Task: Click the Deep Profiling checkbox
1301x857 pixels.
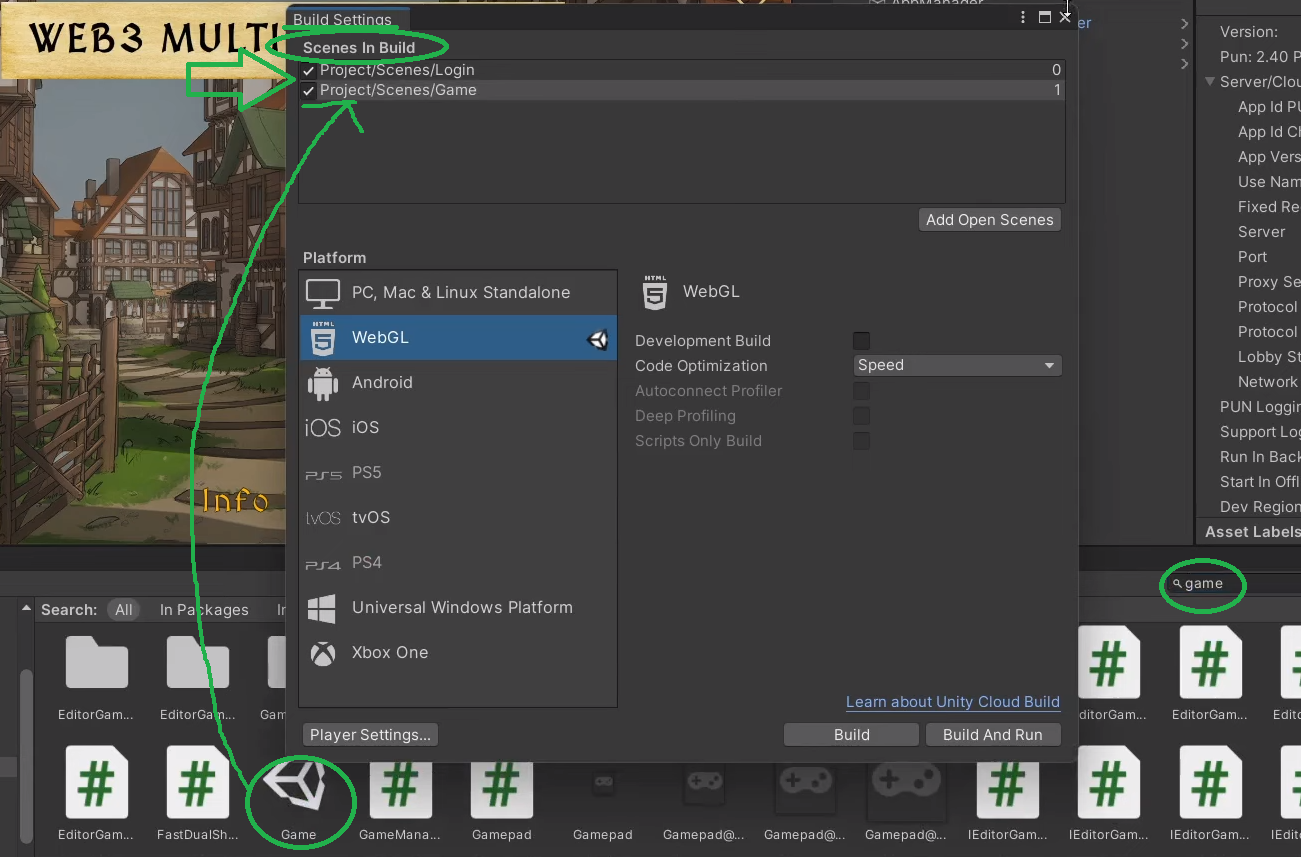Action: coord(861,416)
